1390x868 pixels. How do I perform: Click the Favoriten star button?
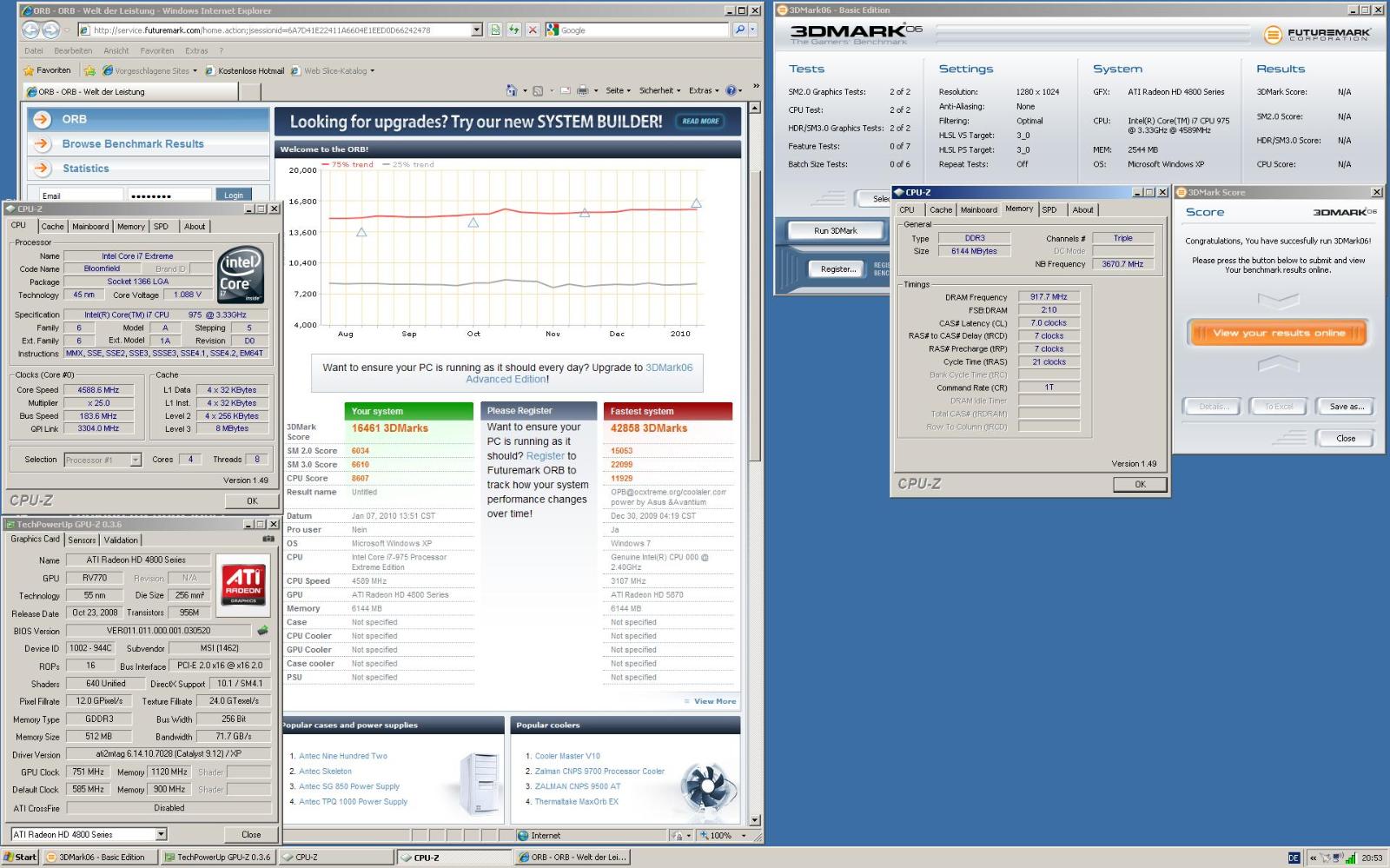pos(47,70)
